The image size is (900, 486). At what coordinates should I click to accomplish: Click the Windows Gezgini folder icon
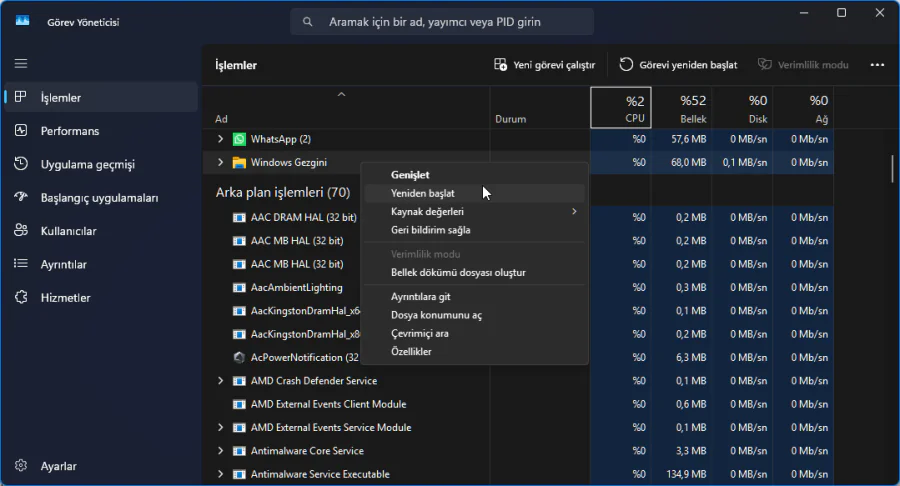[x=239, y=162]
